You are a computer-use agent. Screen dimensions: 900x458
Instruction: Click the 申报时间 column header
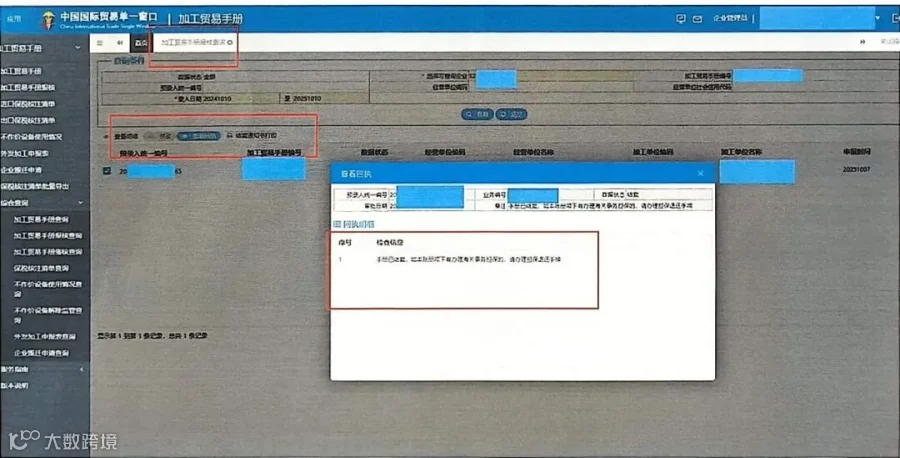click(x=857, y=152)
